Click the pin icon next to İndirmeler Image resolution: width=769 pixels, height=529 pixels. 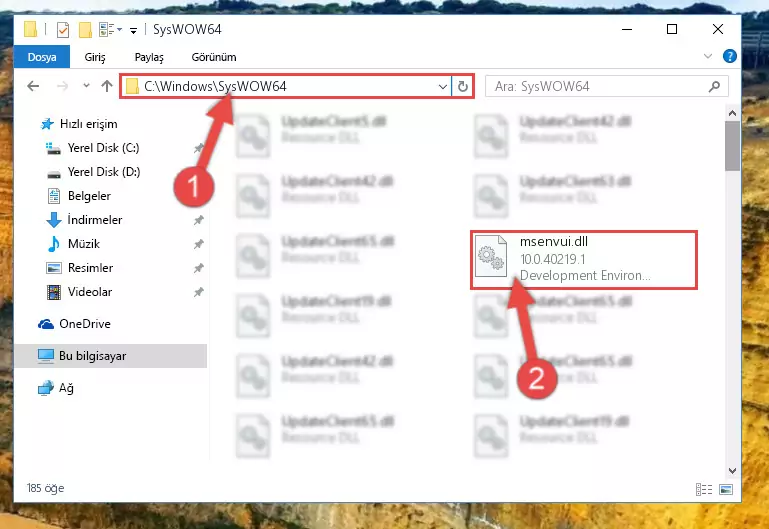tap(199, 220)
